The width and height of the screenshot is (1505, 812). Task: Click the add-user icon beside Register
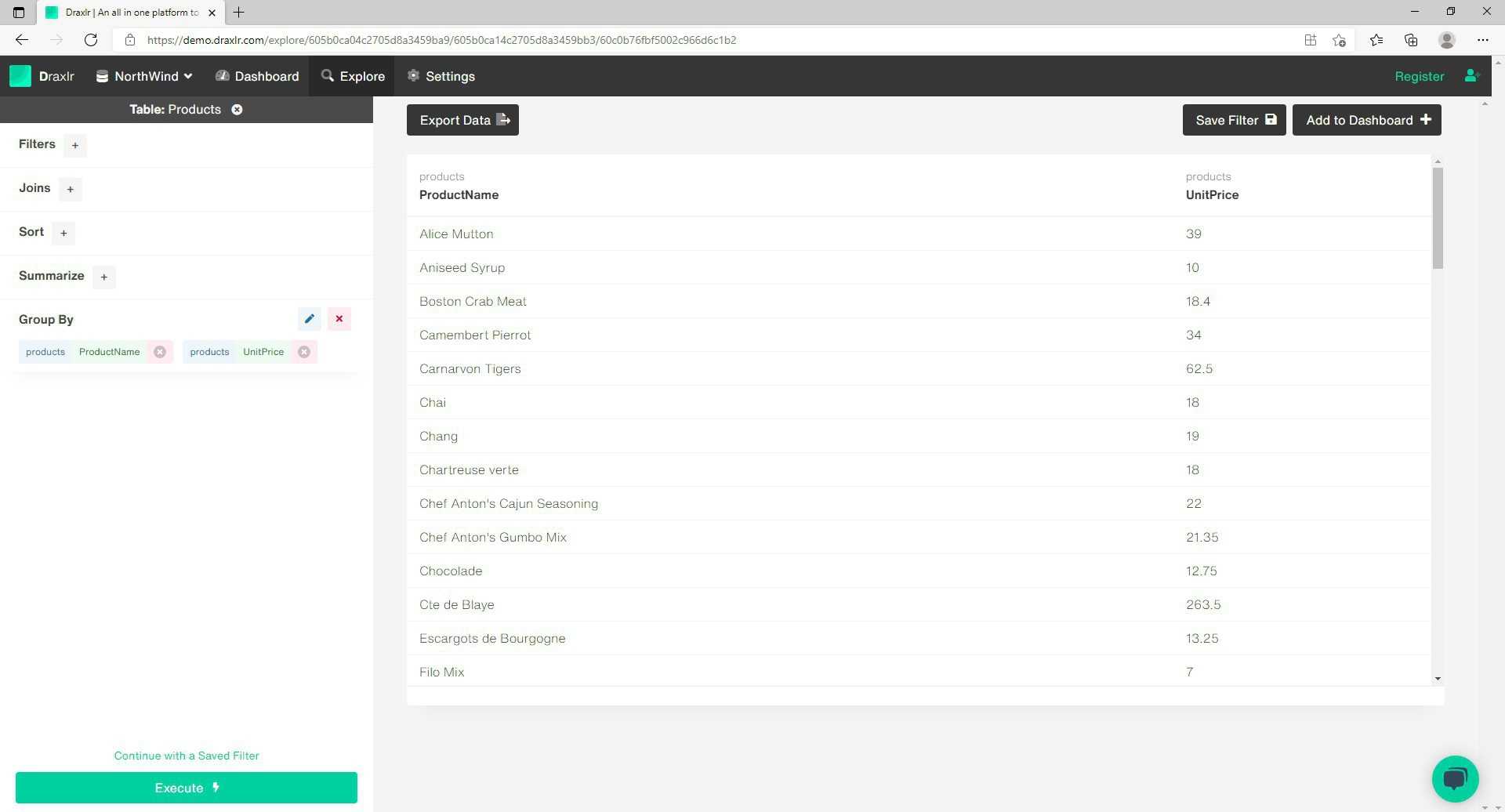click(x=1471, y=76)
